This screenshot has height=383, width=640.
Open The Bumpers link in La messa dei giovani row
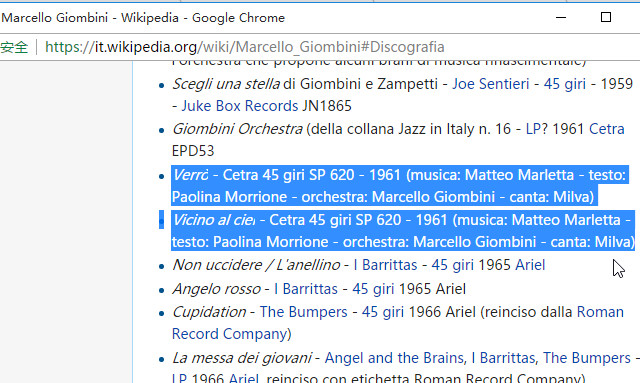pos(587,358)
